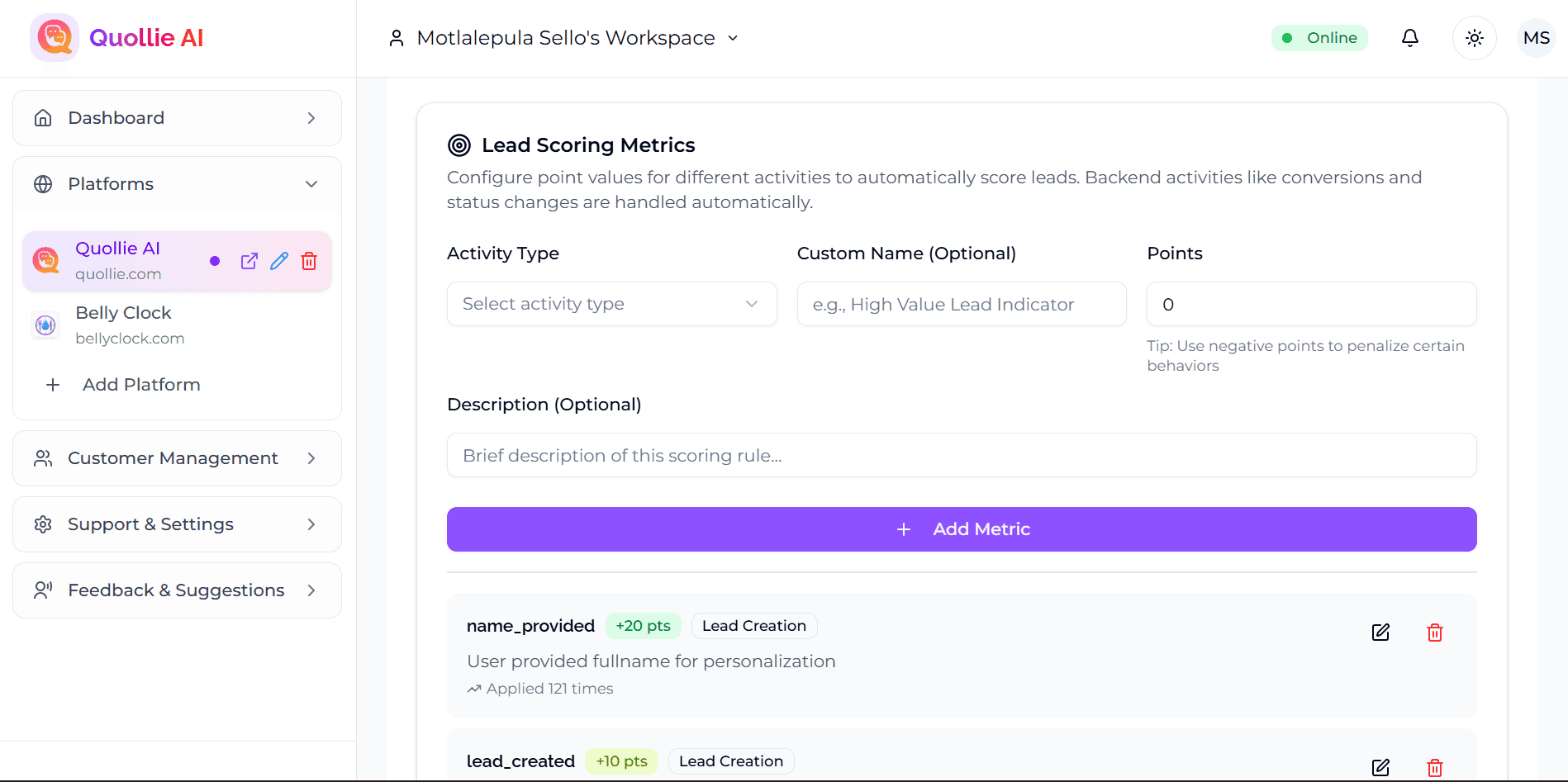Image resolution: width=1568 pixels, height=782 pixels.
Task: Toggle light mode with the sun icon
Action: point(1474,37)
